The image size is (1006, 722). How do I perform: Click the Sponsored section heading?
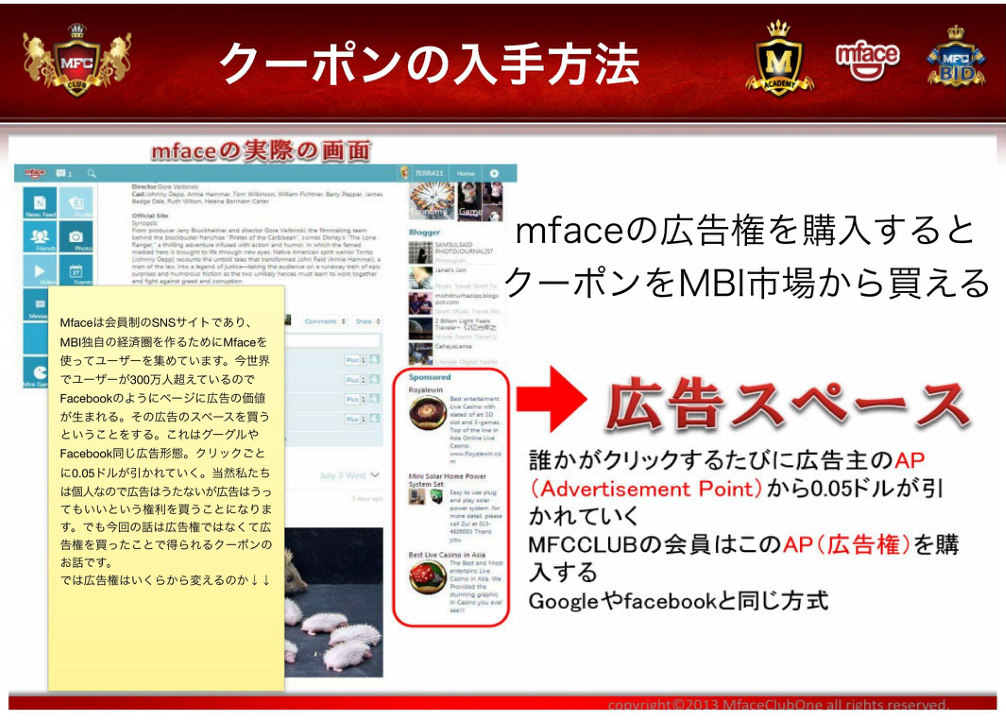pyautogui.click(x=430, y=377)
